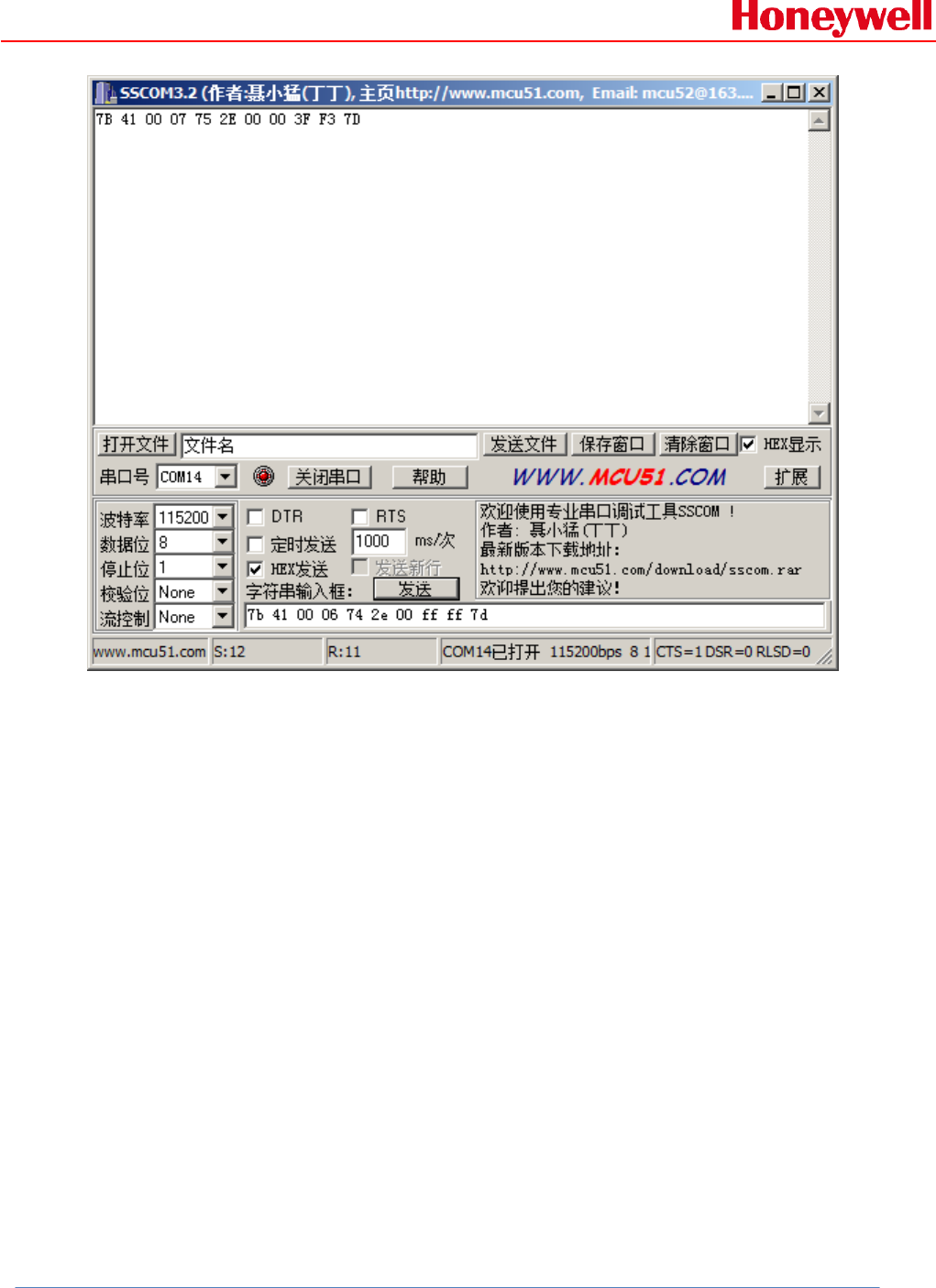Click the S:12 sent counter
The width and height of the screenshot is (936, 1288).
coord(267,652)
